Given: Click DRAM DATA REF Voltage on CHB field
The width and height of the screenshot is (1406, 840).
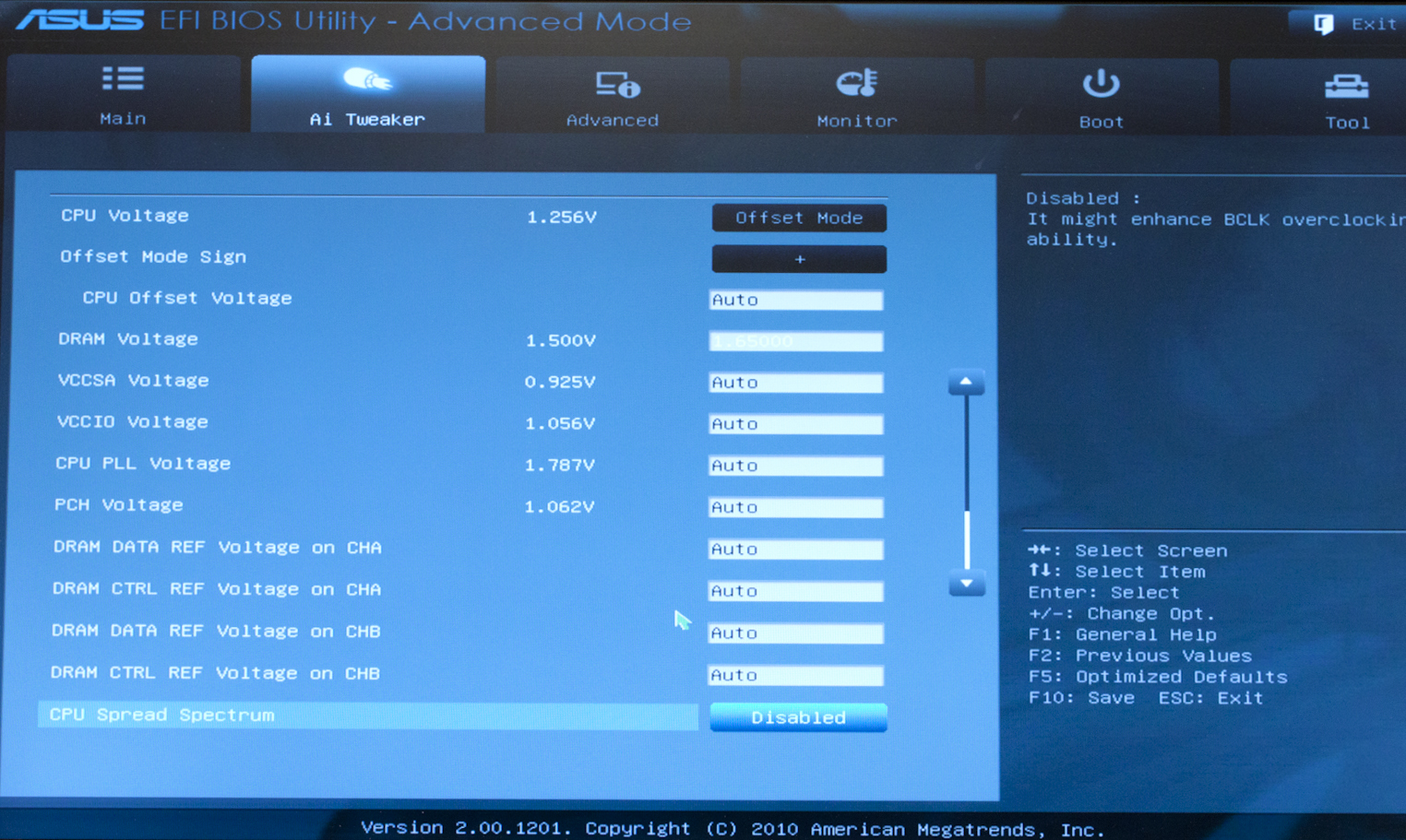Looking at the screenshot, I should [795, 633].
